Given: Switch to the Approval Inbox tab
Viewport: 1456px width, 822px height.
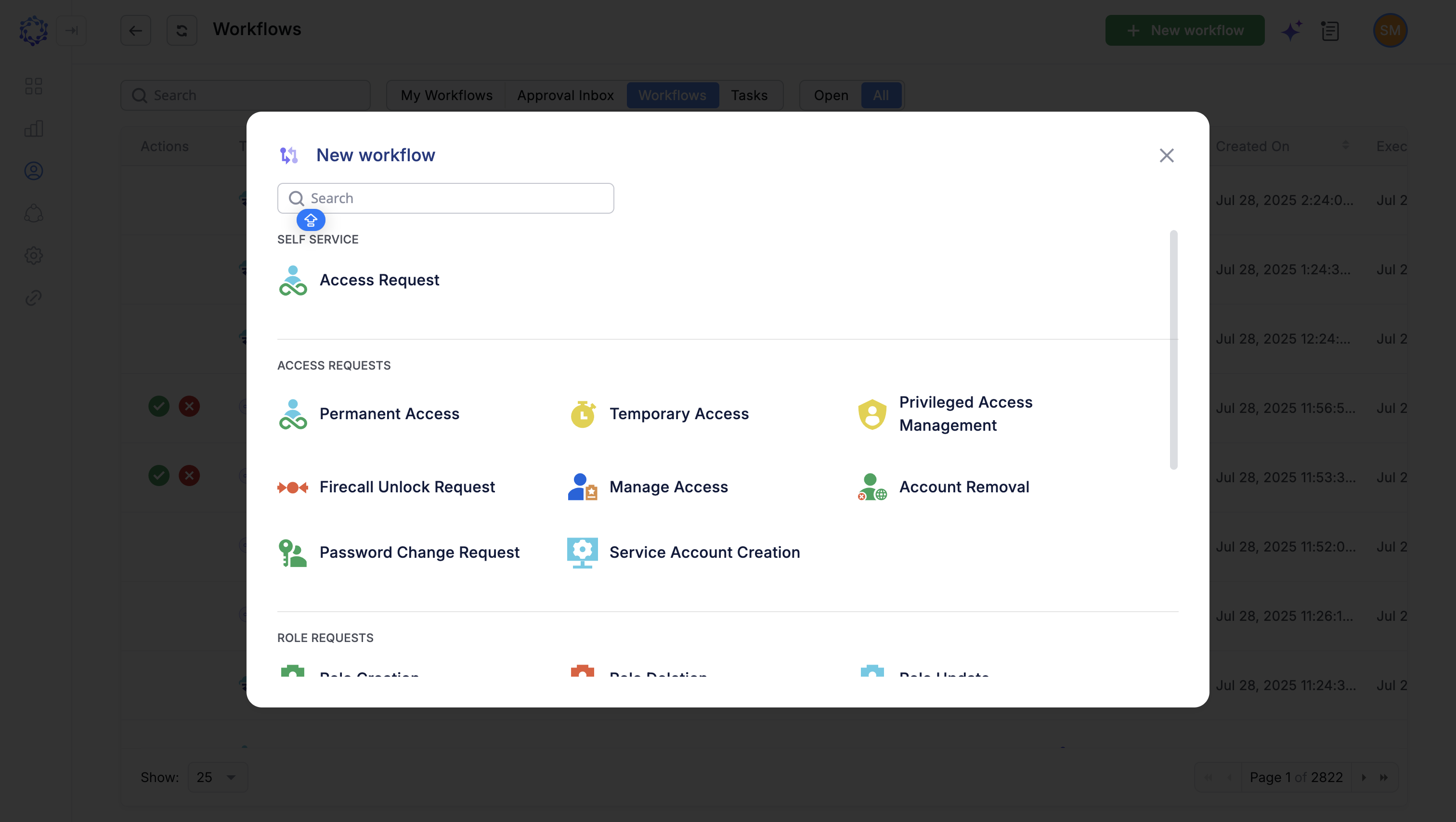Looking at the screenshot, I should [565, 95].
